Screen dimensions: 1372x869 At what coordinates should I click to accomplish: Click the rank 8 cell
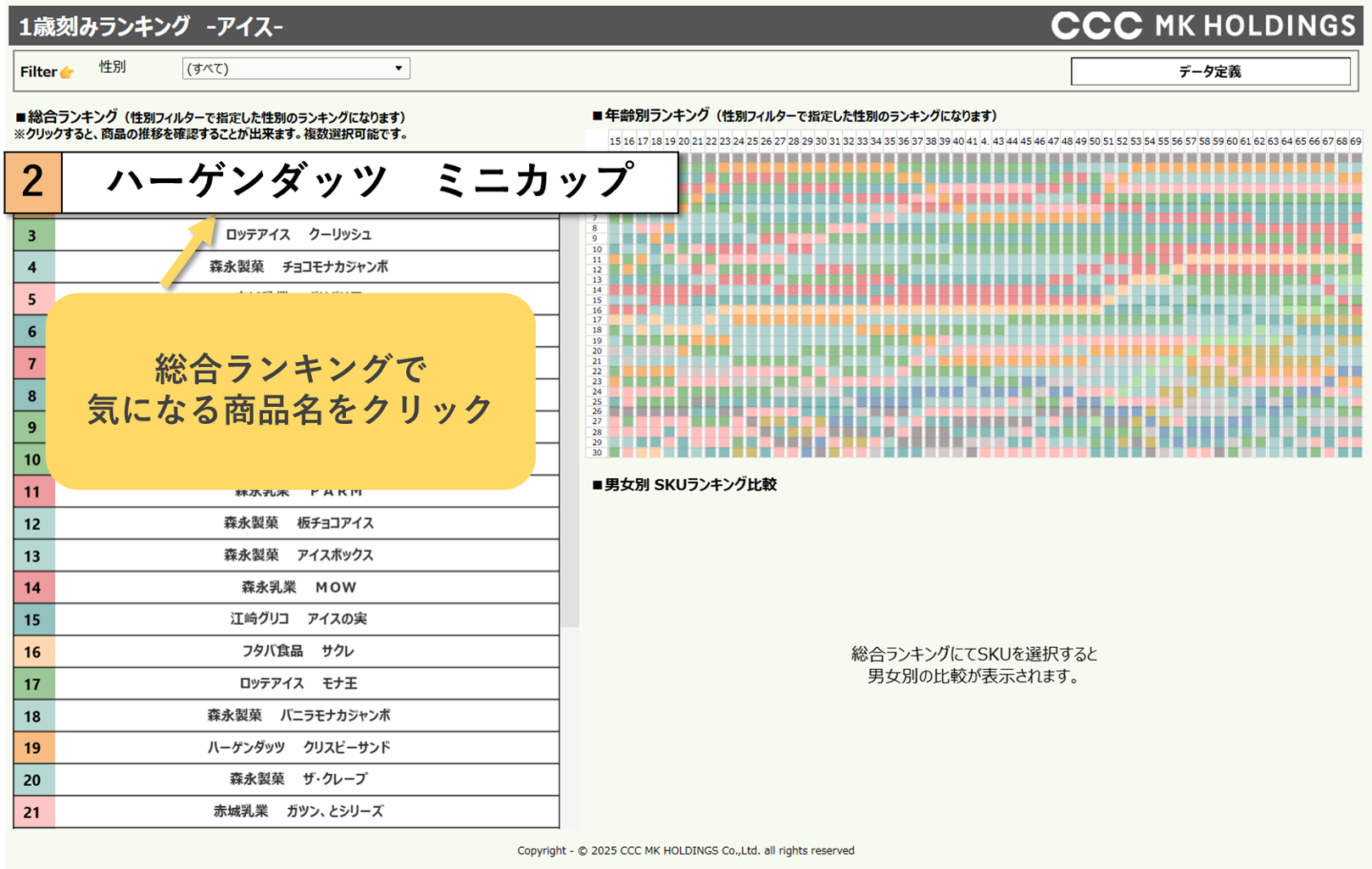[31, 396]
